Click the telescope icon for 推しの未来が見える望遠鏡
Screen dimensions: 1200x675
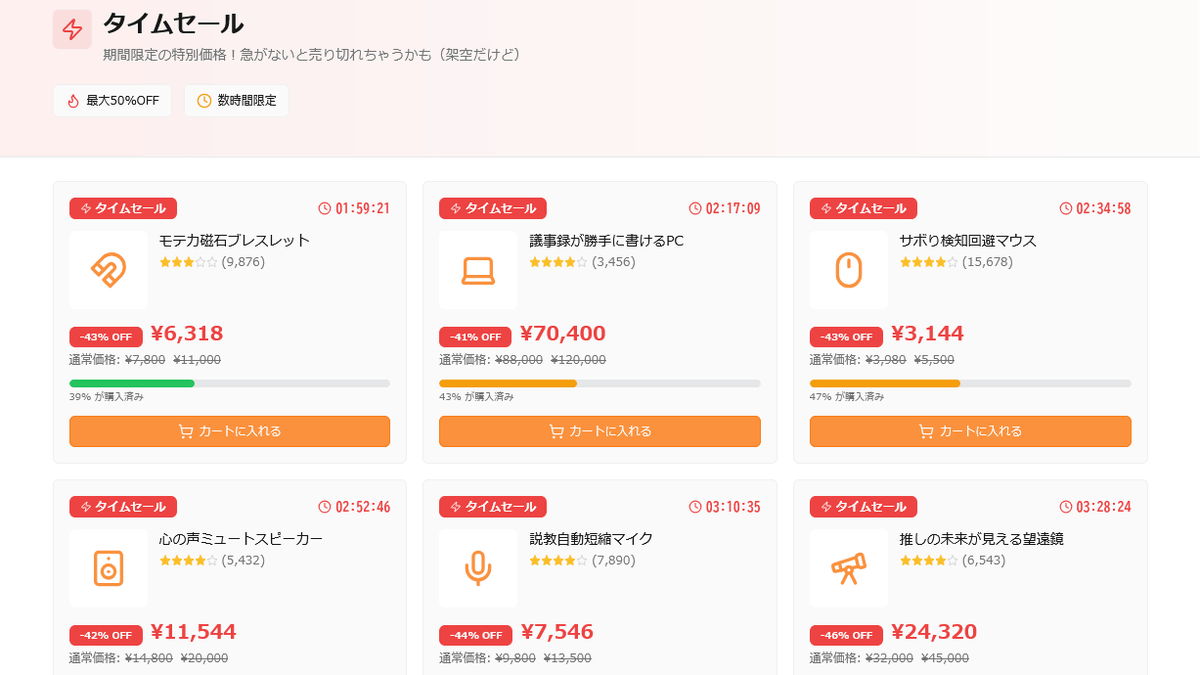click(x=848, y=568)
